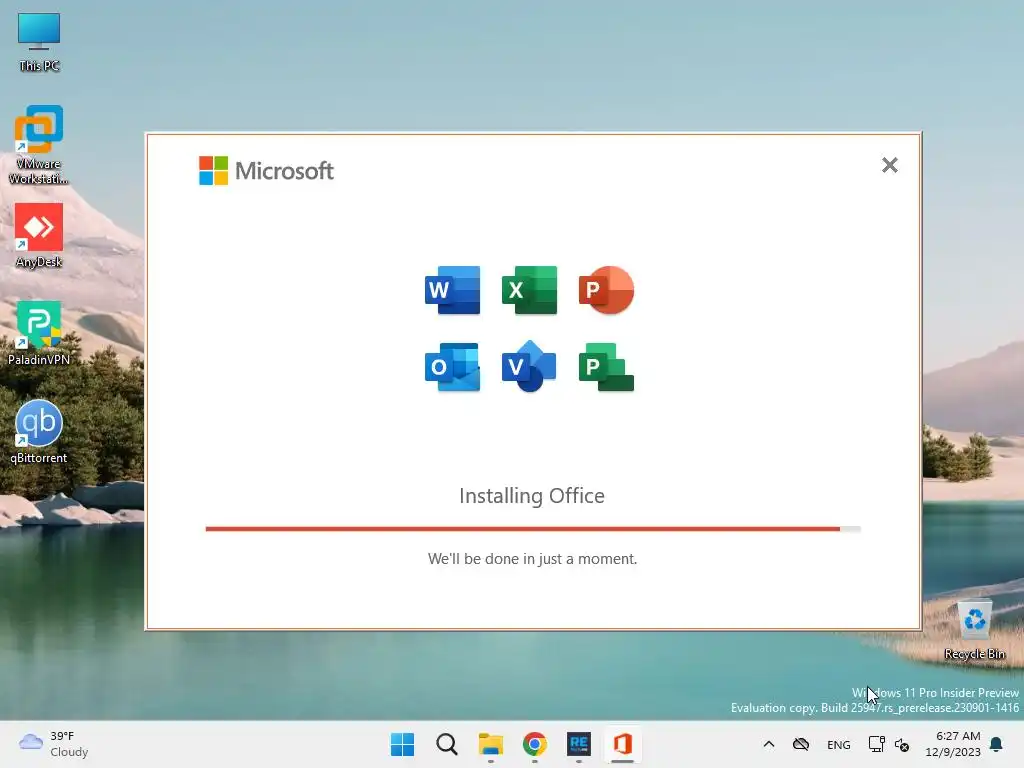Open File Explorer from the taskbar
Viewport: 1024px width, 768px height.
point(490,744)
